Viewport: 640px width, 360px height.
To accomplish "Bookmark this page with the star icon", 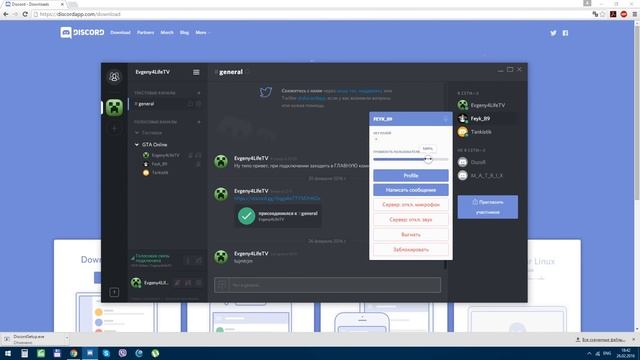I will pos(602,14).
